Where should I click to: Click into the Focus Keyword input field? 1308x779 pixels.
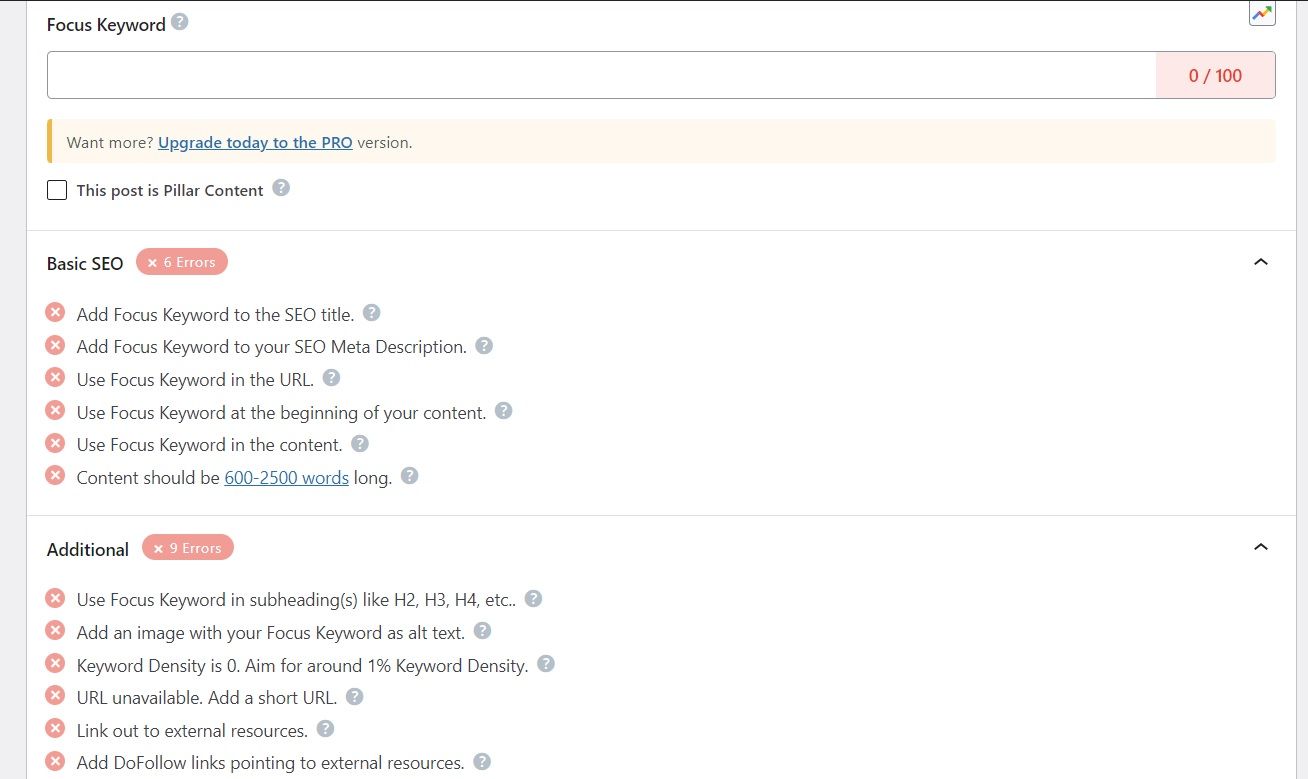click(x=600, y=75)
